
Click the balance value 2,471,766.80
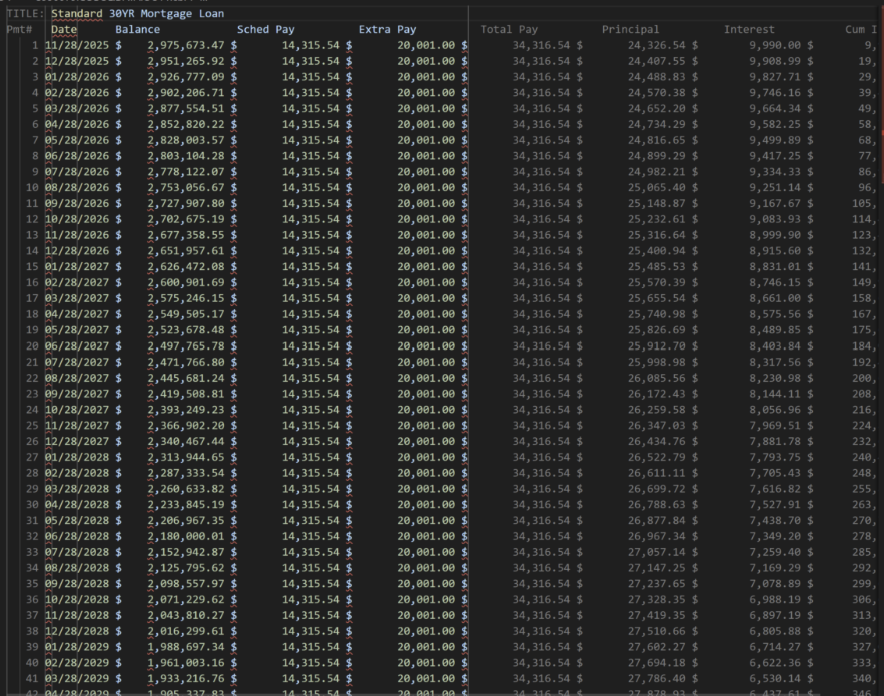185,362
